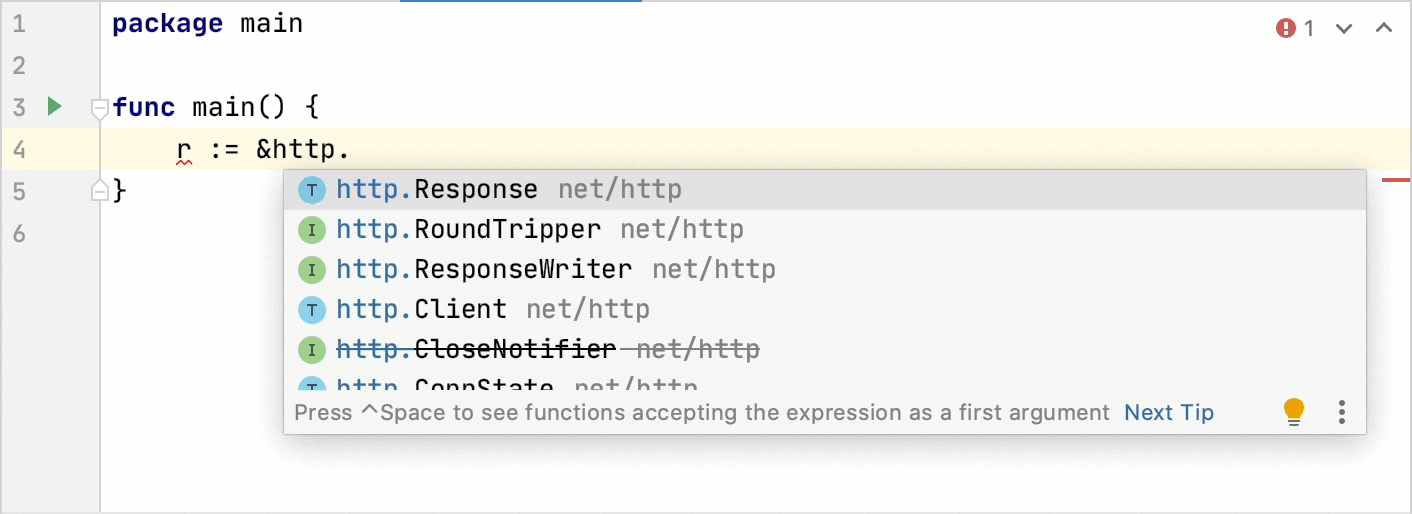1412x514 pixels.
Task: Go to previous highlighted error arrow
Action: coord(1384,28)
